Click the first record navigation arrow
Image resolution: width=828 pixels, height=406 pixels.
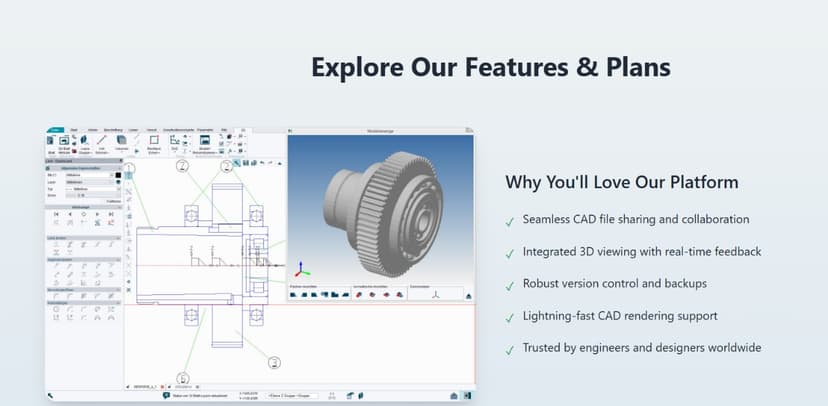pos(54,214)
